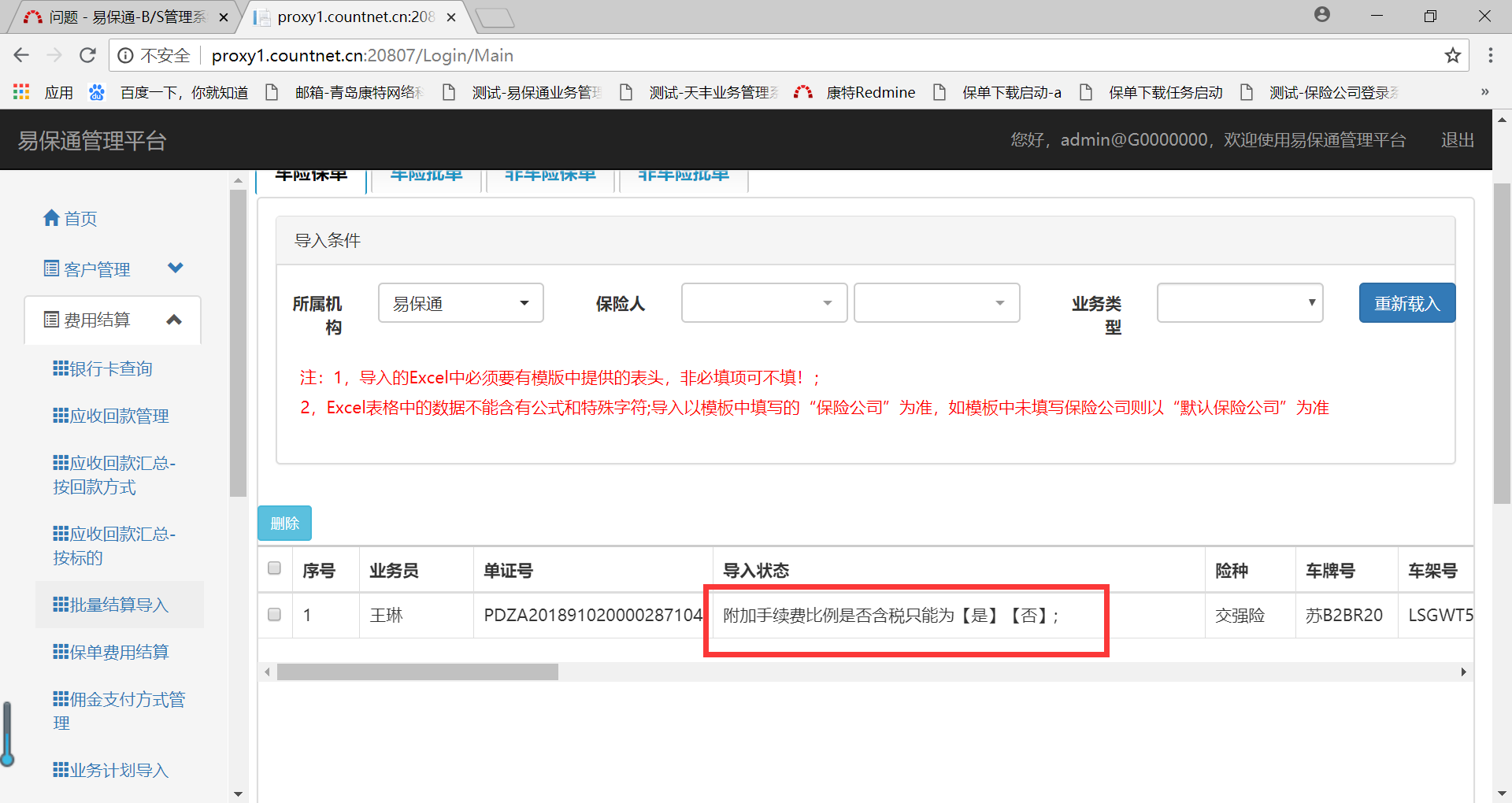Click the 交强险 cell
This screenshot has height=803, width=1512.
click(x=1250, y=615)
